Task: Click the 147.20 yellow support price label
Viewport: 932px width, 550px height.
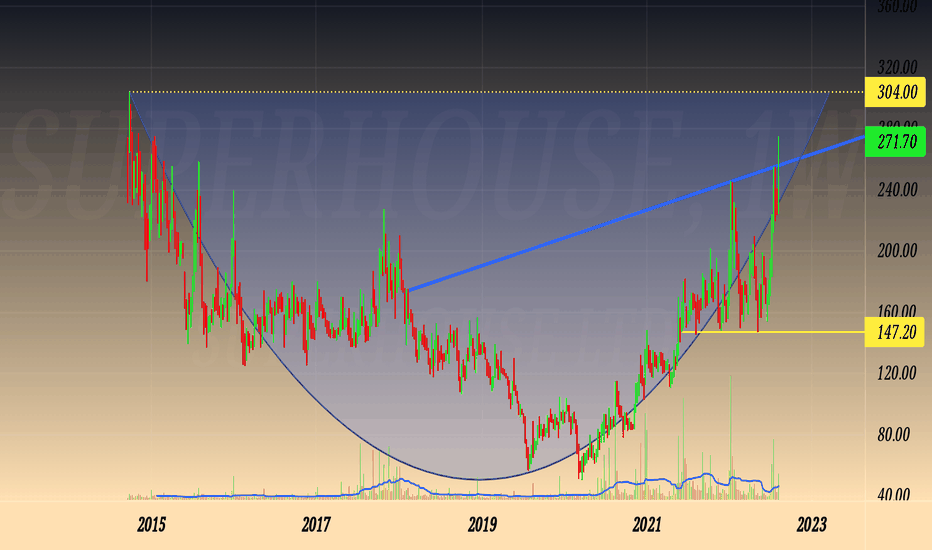Action: pyautogui.click(x=895, y=332)
